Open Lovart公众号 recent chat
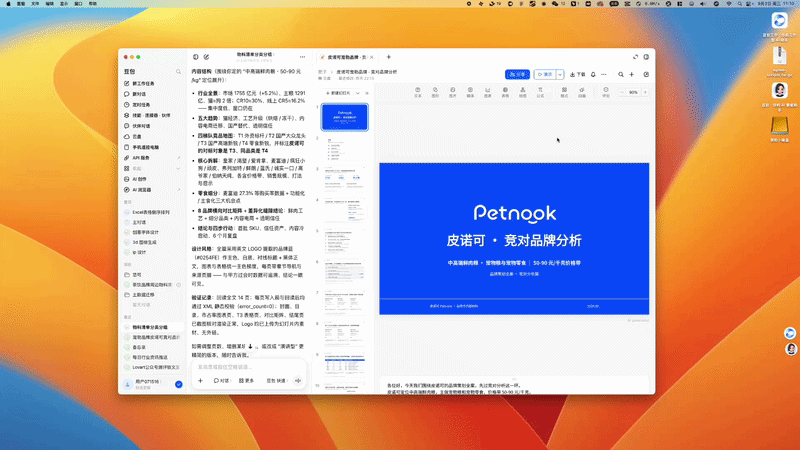Viewport: 800px width, 450px height. (151, 367)
